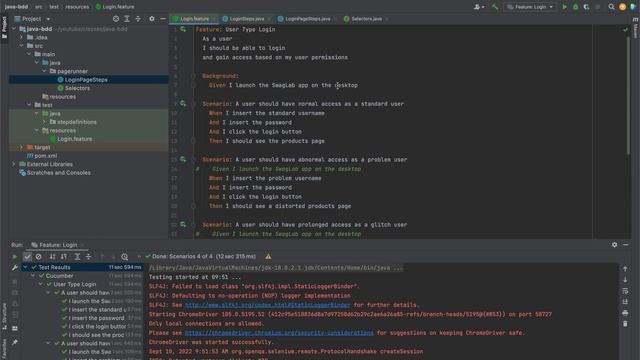Select Scratches and Consoles node
The image size is (640, 360).
(58, 173)
